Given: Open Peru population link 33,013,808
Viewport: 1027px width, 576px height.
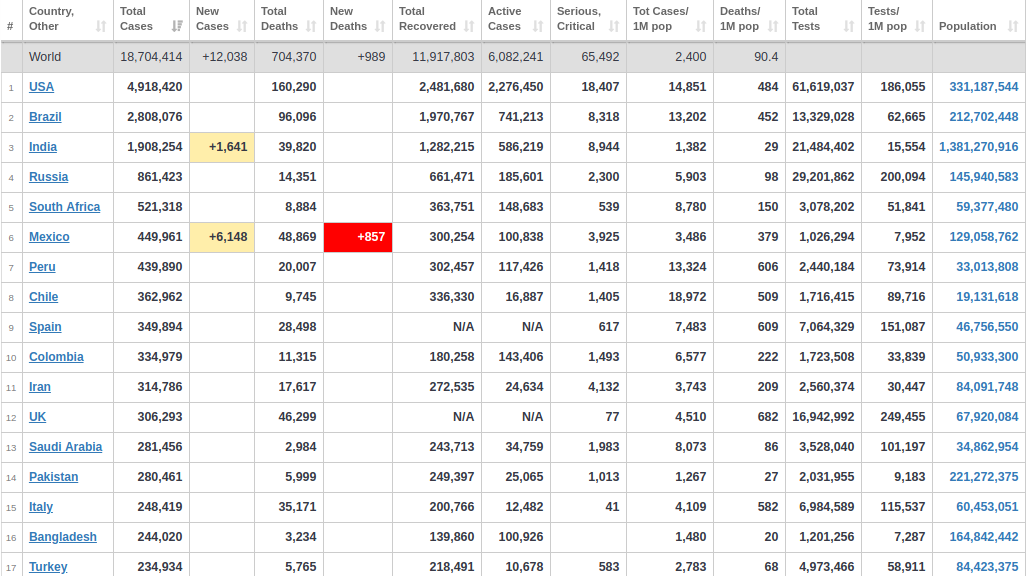Looking at the screenshot, I should click(x=987, y=267).
